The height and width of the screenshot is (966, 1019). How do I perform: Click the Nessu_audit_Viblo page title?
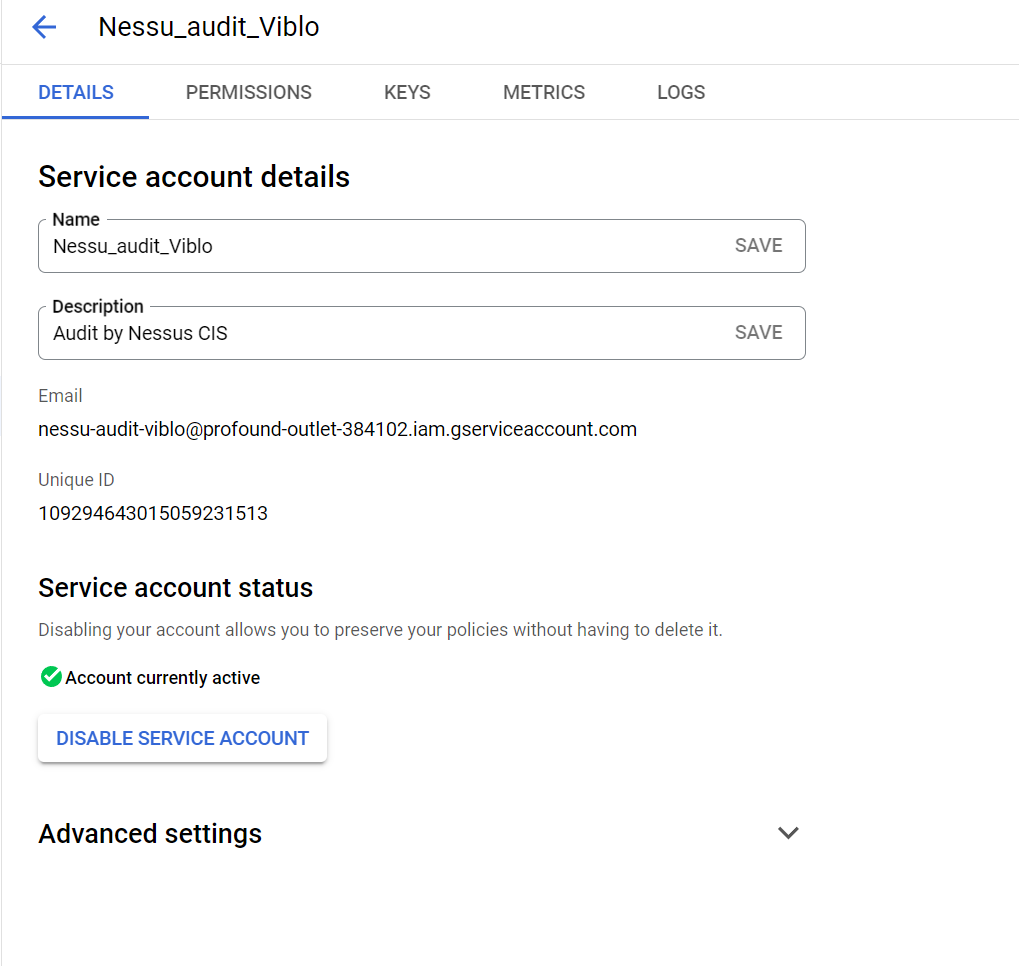pyautogui.click(x=209, y=27)
